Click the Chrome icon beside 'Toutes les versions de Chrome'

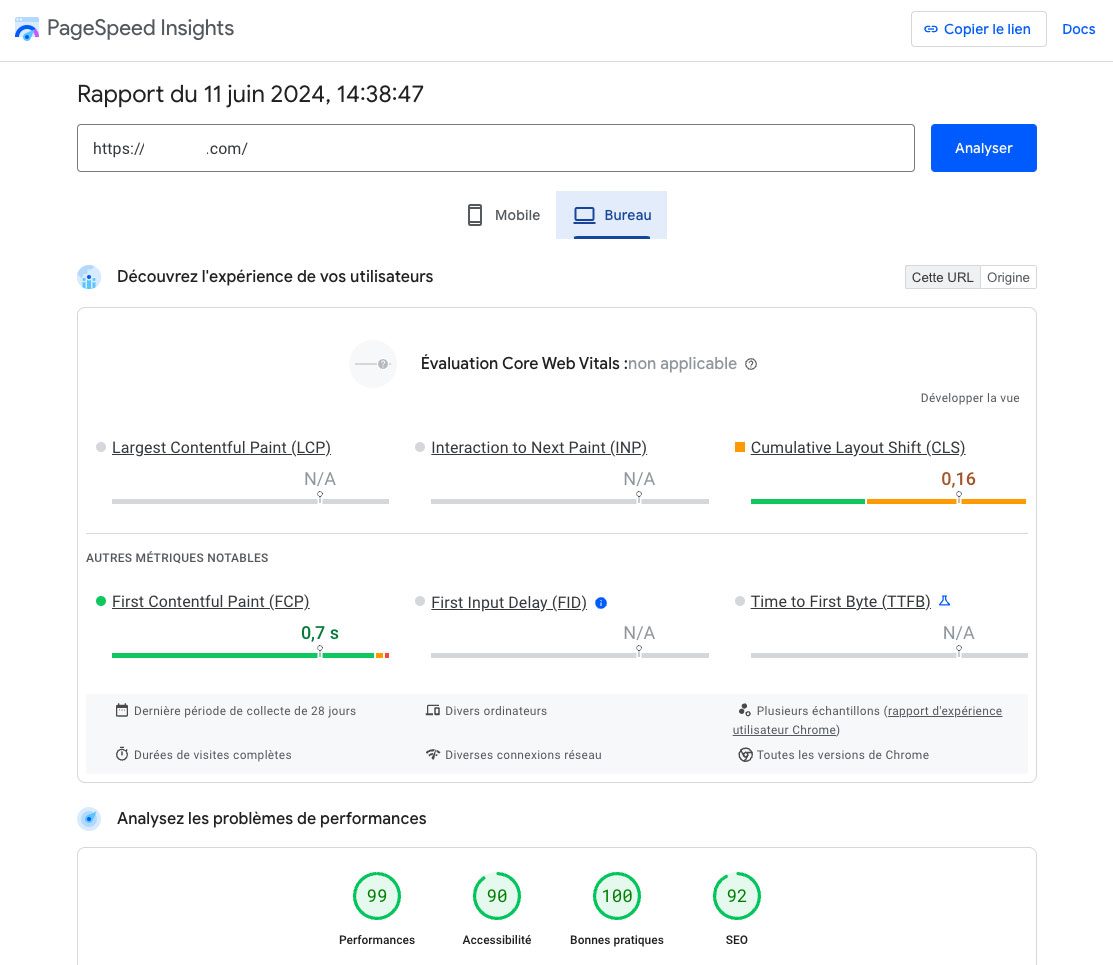746,755
